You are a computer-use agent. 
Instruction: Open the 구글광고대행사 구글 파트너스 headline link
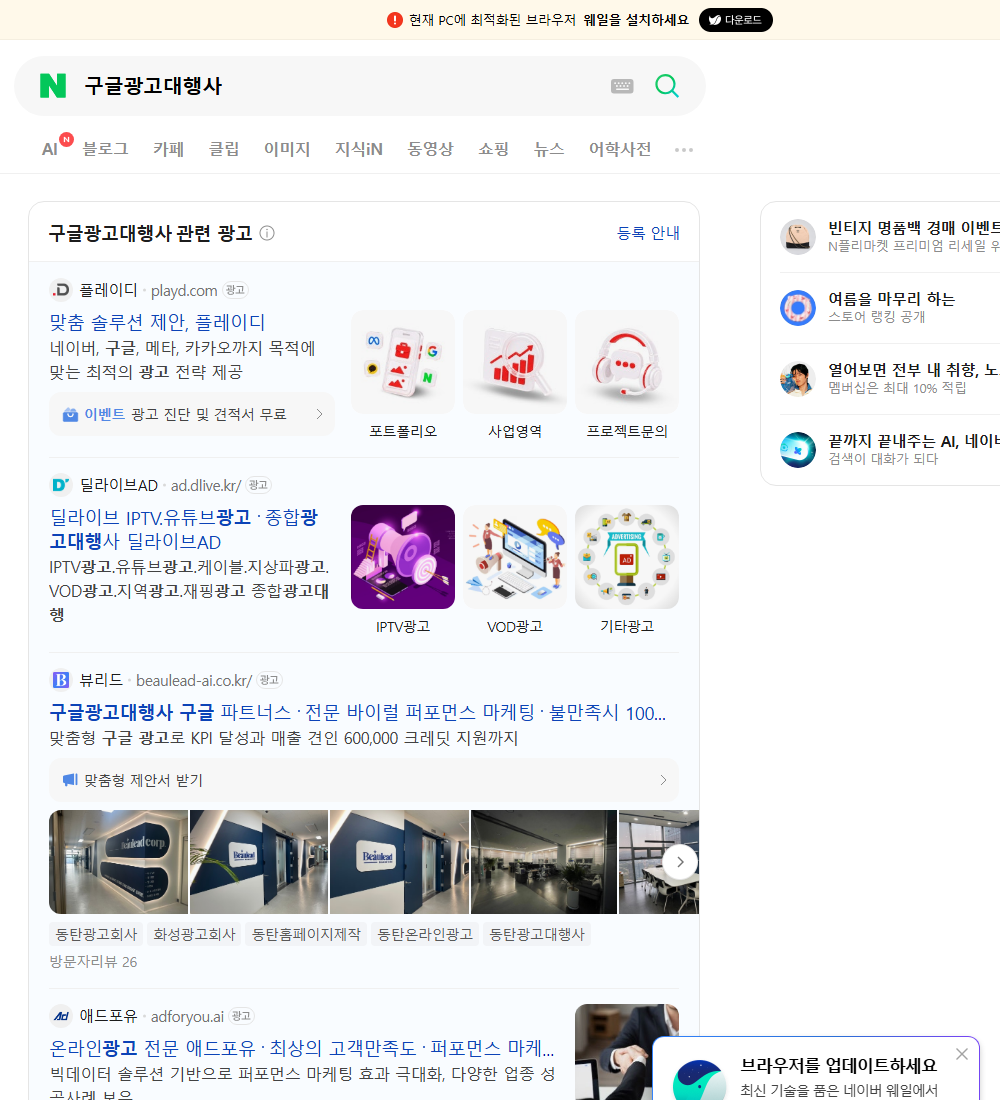357,713
